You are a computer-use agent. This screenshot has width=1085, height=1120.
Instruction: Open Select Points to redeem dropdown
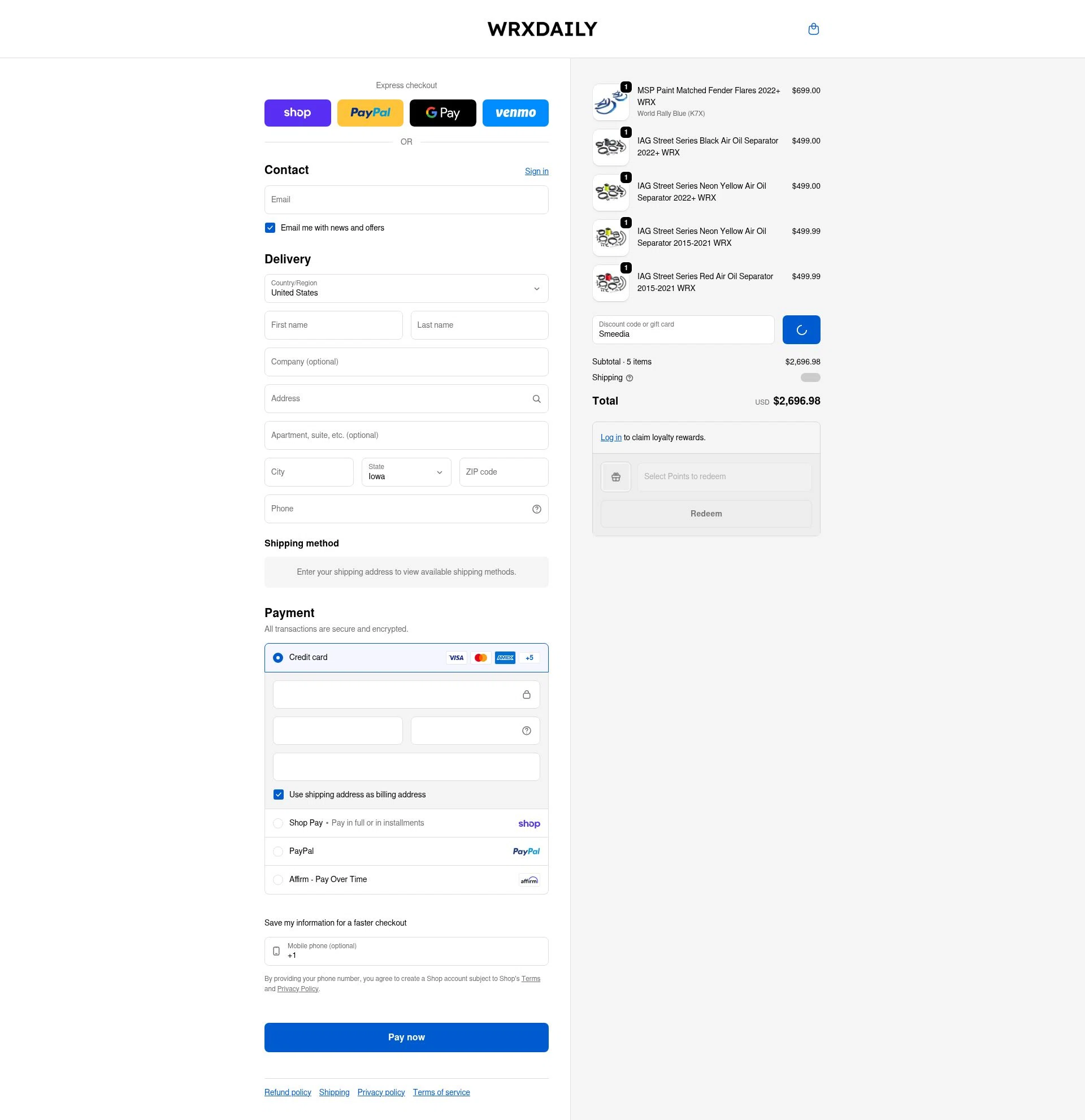coord(724,476)
